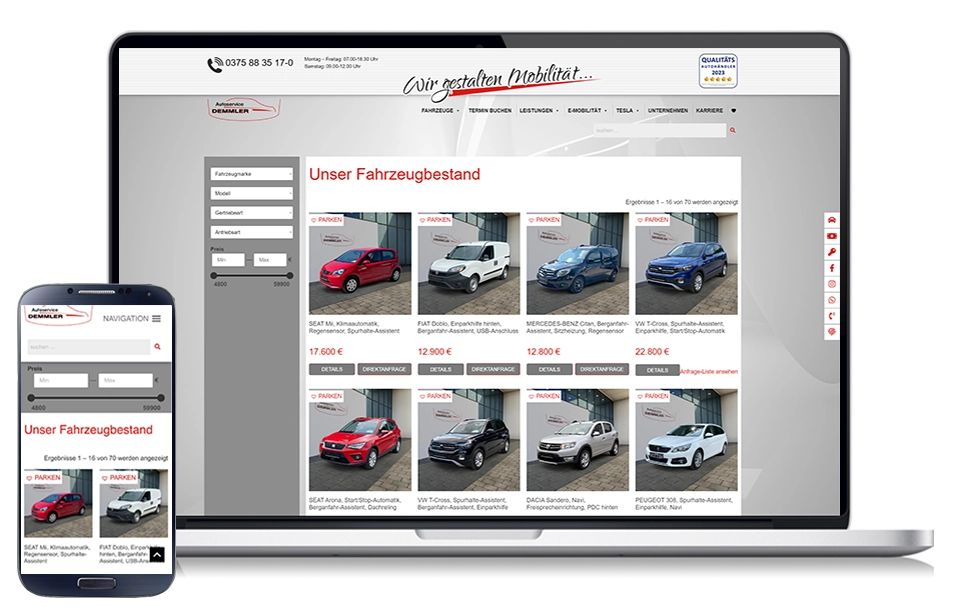Click the phone icon beside 0375 88 35 17-0
The height and width of the screenshot is (608, 957).
215,65
